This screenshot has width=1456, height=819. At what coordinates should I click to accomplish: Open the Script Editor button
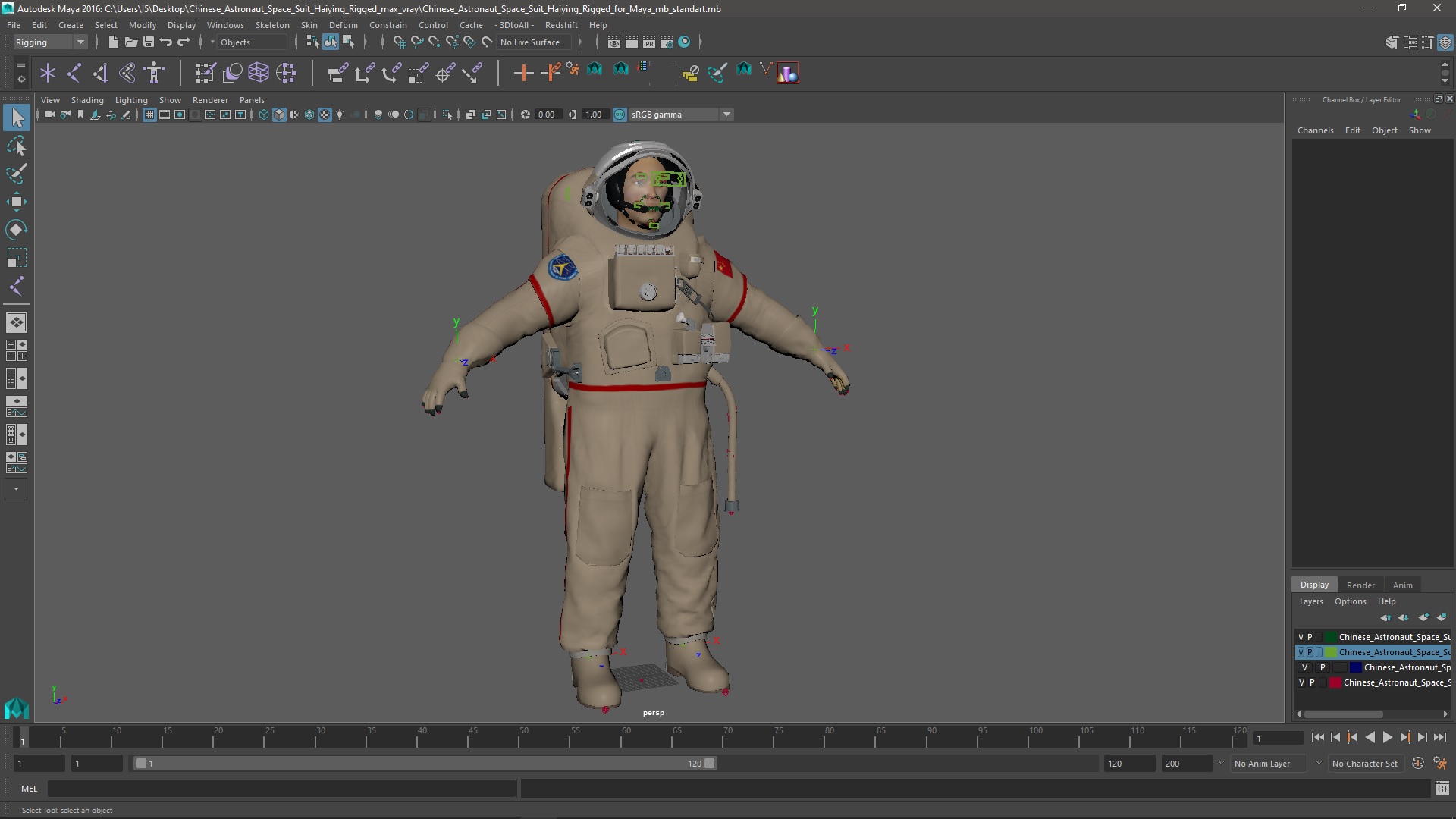(x=1442, y=789)
